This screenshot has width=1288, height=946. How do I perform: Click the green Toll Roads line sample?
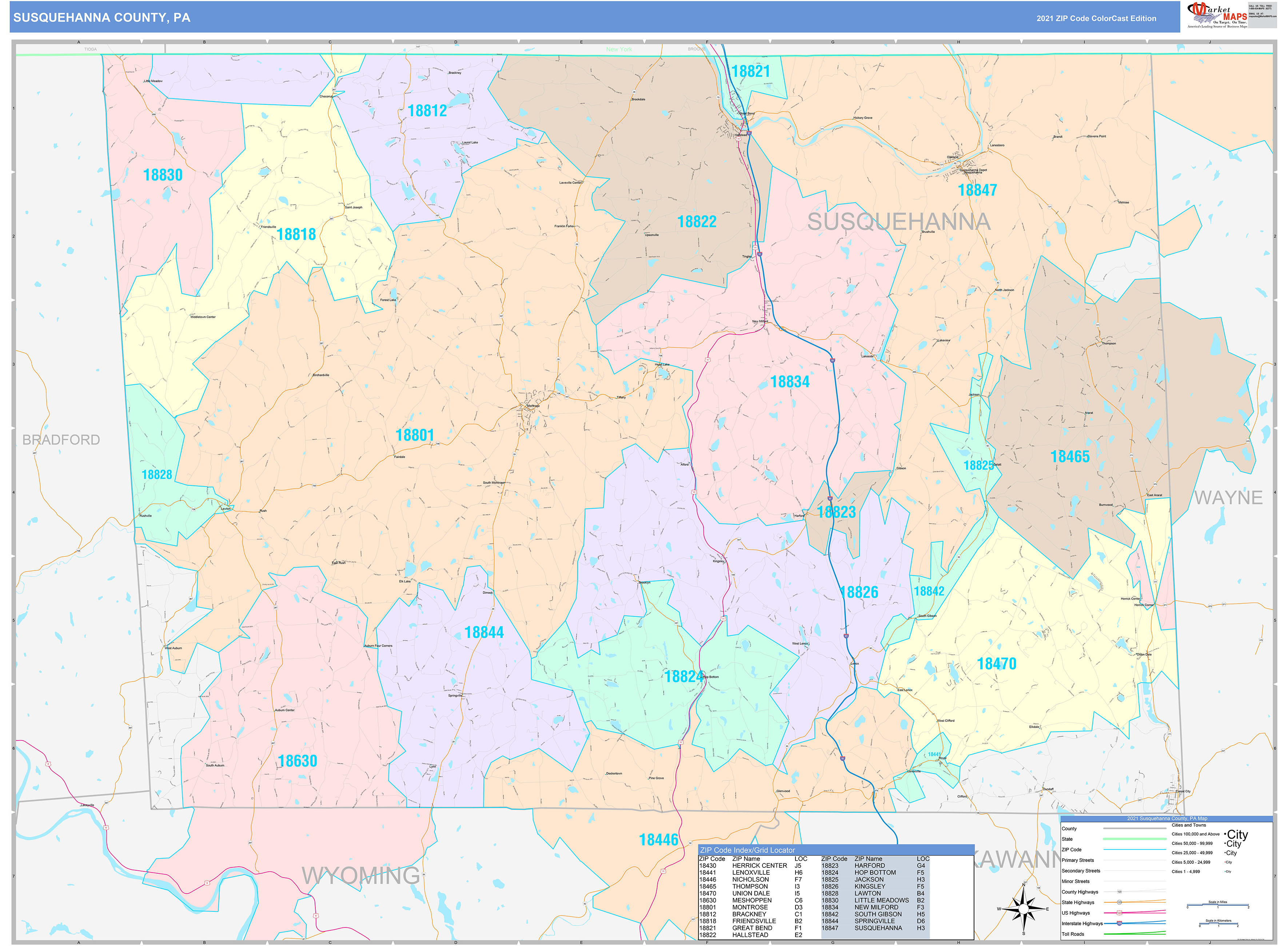(1134, 933)
